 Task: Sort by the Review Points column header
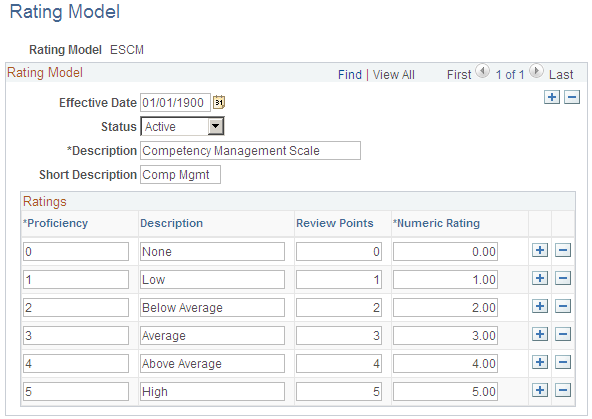[x=335, y=223]
